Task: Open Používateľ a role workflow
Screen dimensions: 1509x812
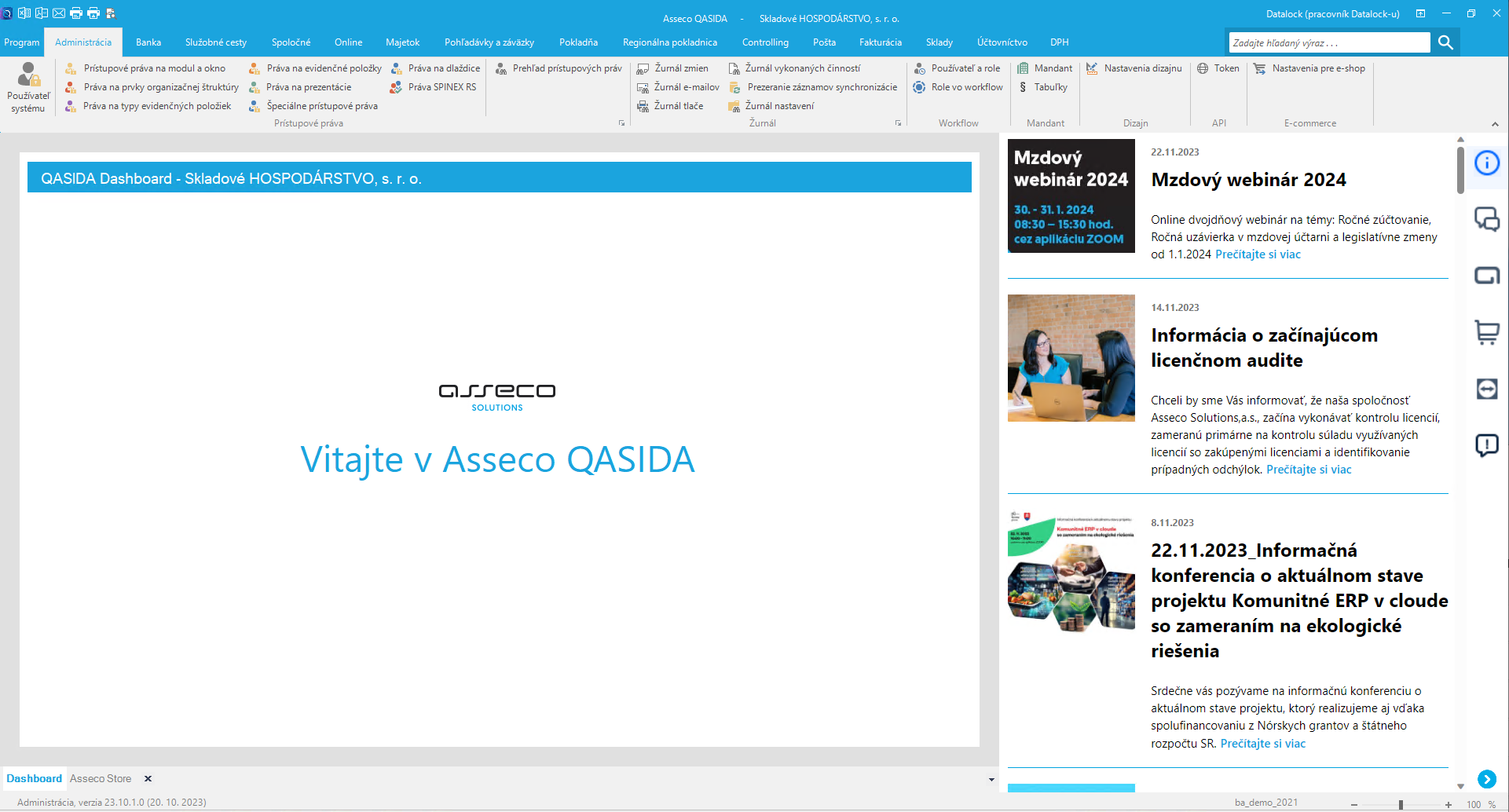Action: coord(957,68)
